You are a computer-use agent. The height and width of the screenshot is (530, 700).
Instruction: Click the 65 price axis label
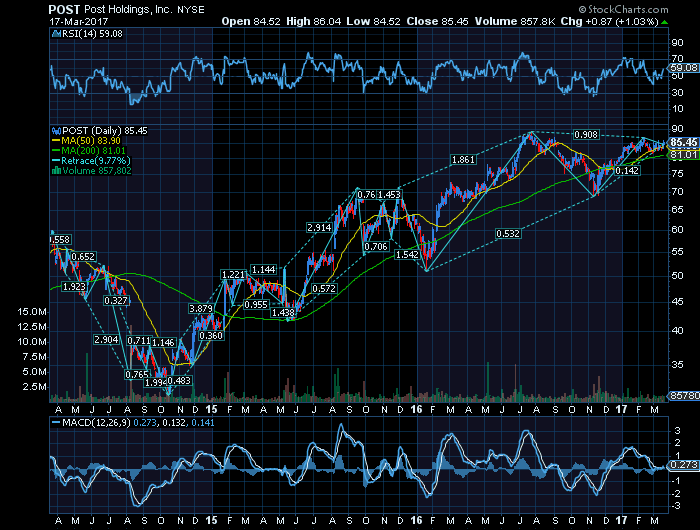(x=677, y=210)
